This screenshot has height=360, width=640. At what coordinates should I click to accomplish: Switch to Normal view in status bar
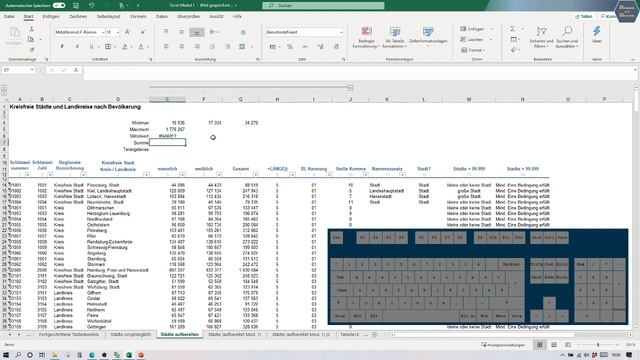point(540,345)
